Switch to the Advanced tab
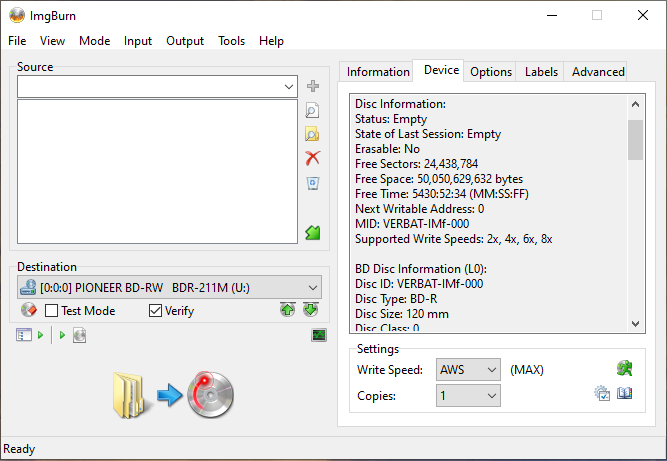 [598, 72]
